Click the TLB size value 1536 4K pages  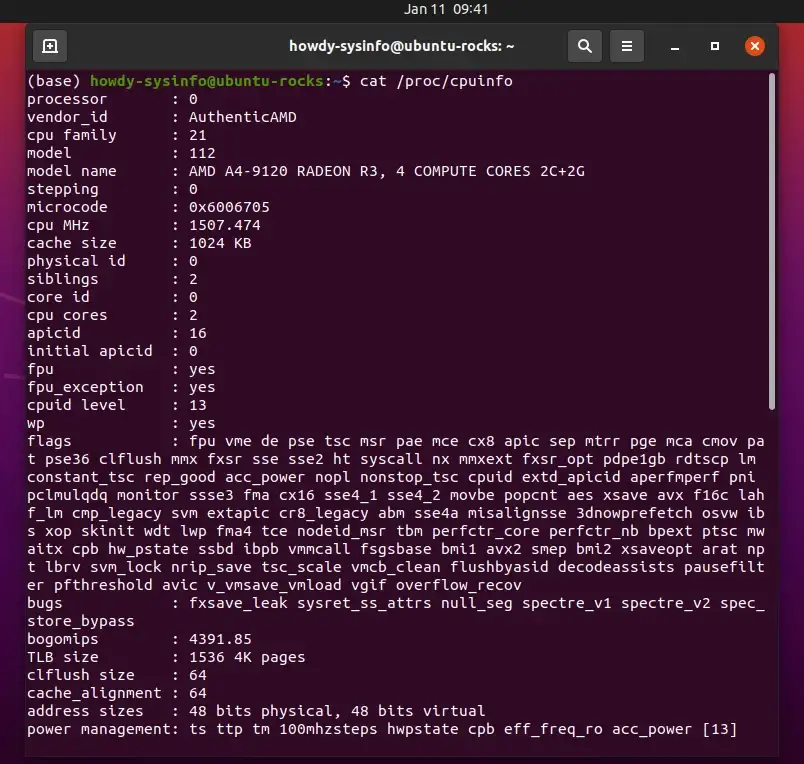point(247,657)
